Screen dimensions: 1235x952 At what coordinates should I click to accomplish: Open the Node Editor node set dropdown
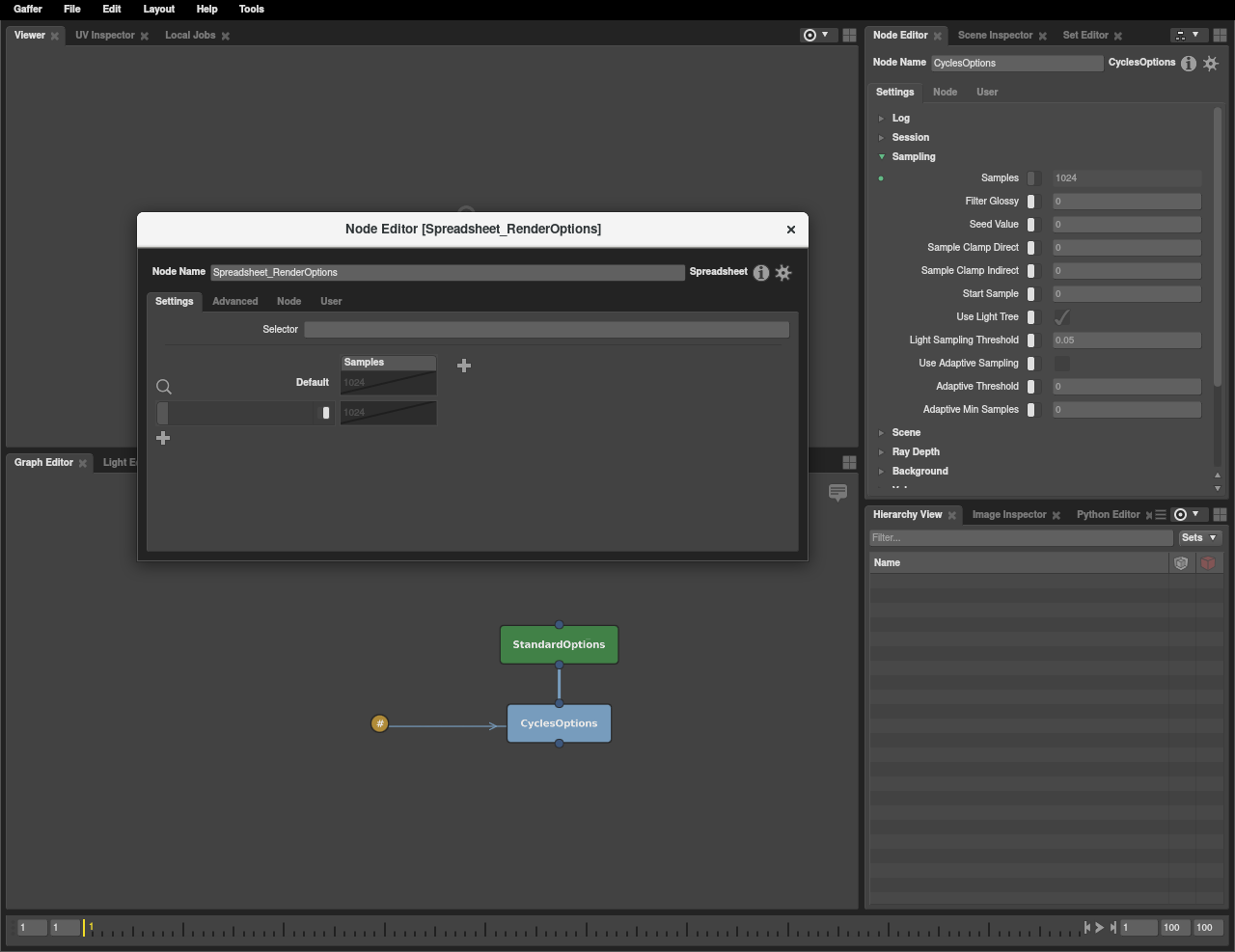coord(1188,35)
